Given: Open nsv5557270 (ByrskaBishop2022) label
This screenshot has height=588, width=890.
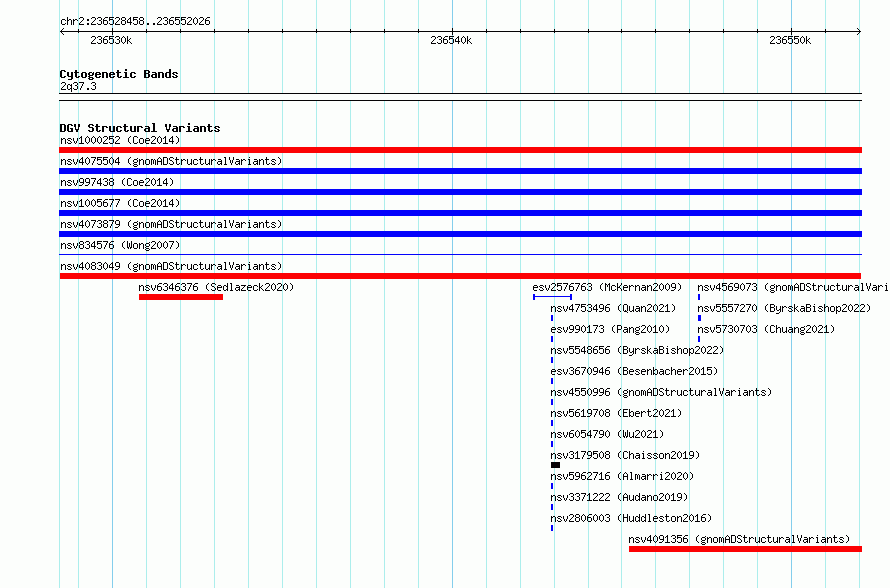Looking at the screenshot, I should 784,308.
